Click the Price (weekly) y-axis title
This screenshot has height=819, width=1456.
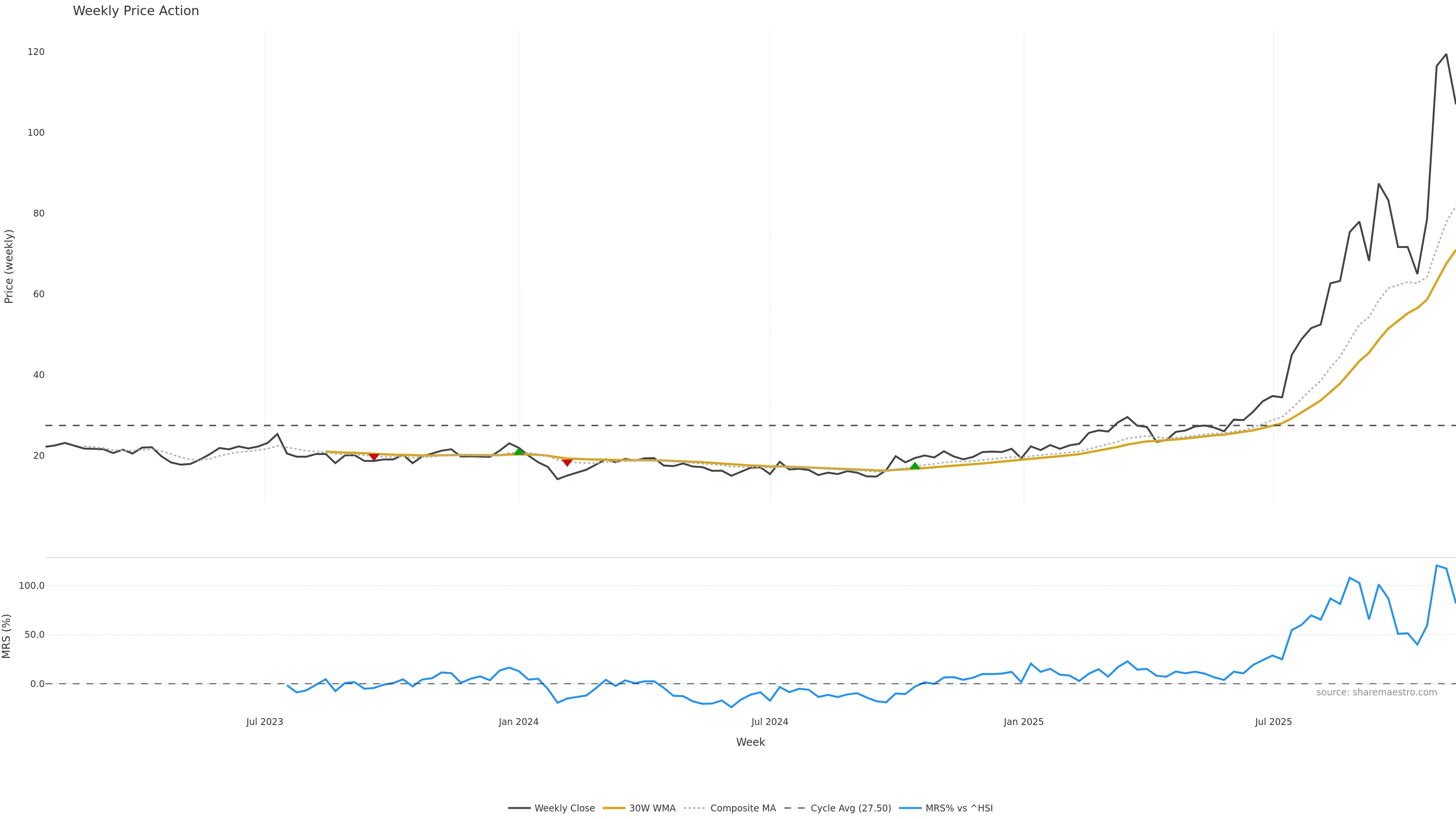pyautogui.click(x=8, y=266)
